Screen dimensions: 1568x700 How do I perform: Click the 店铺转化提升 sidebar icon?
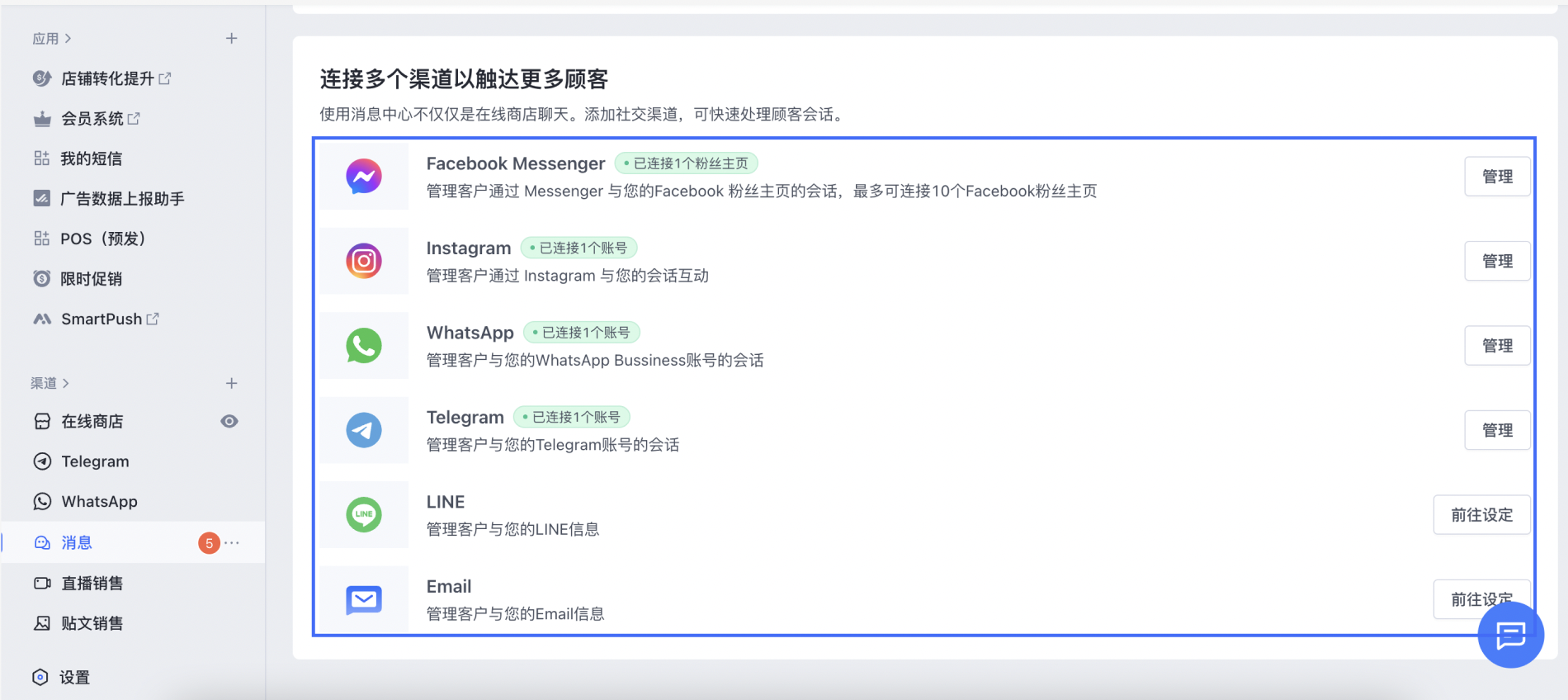42,78
